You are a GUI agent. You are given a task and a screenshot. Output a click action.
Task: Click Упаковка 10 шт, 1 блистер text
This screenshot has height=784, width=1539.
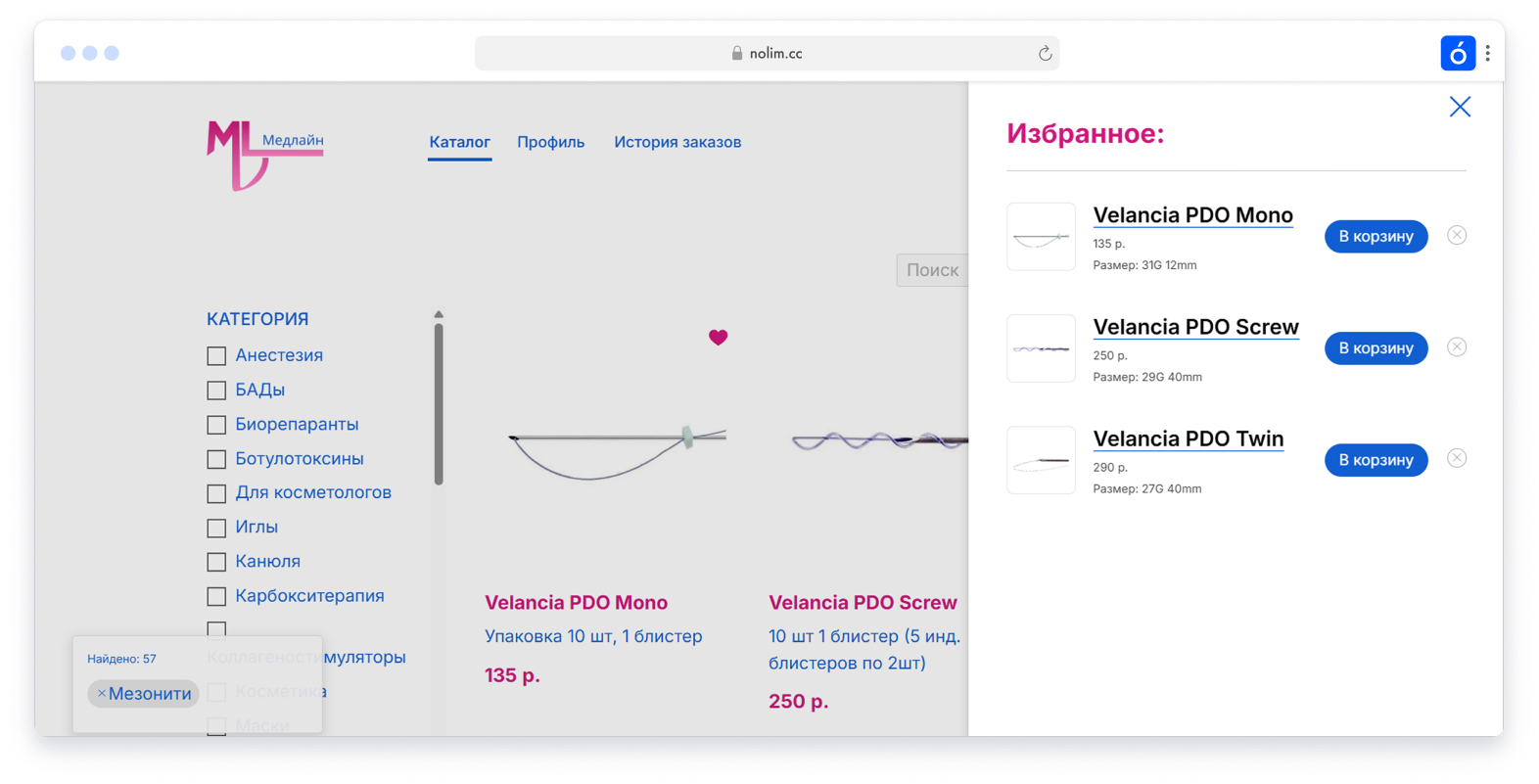[x=593, y=636]
